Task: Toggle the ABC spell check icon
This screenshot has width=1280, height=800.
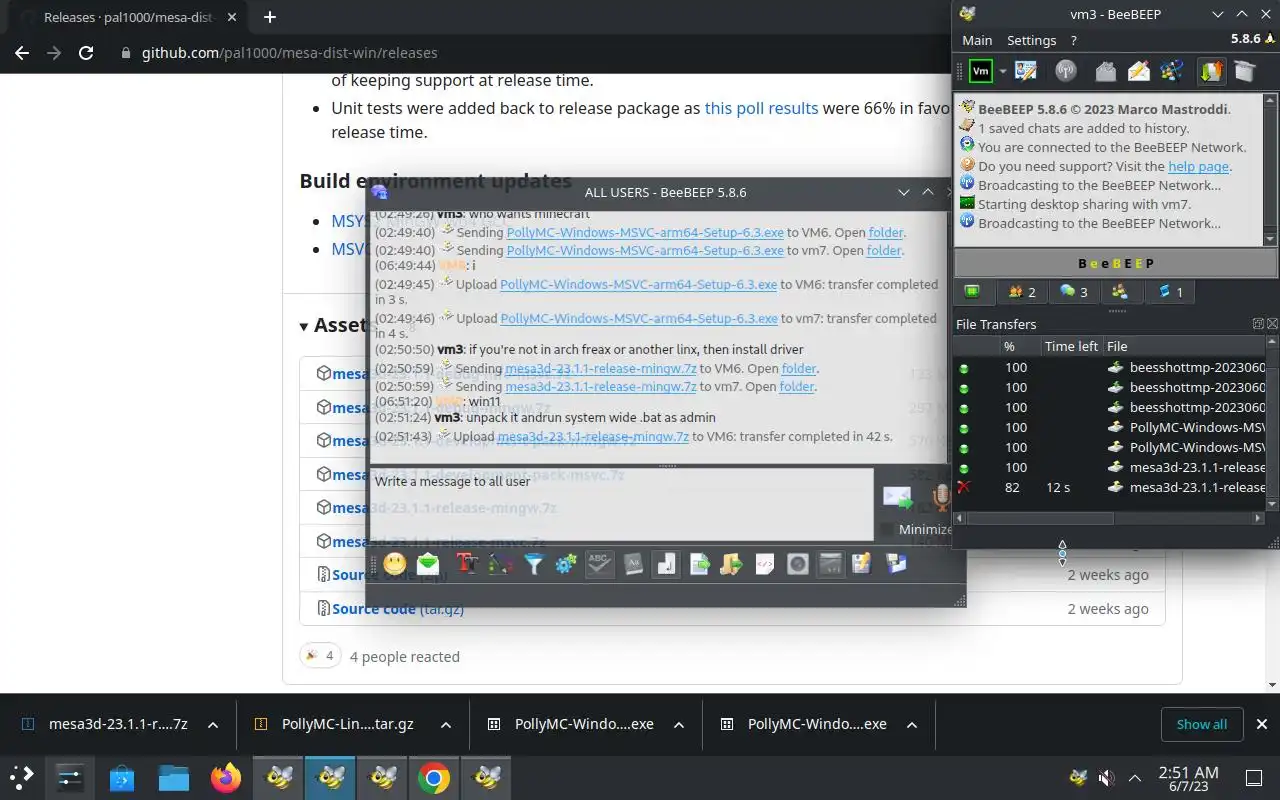Action: [x=599, y=564]
